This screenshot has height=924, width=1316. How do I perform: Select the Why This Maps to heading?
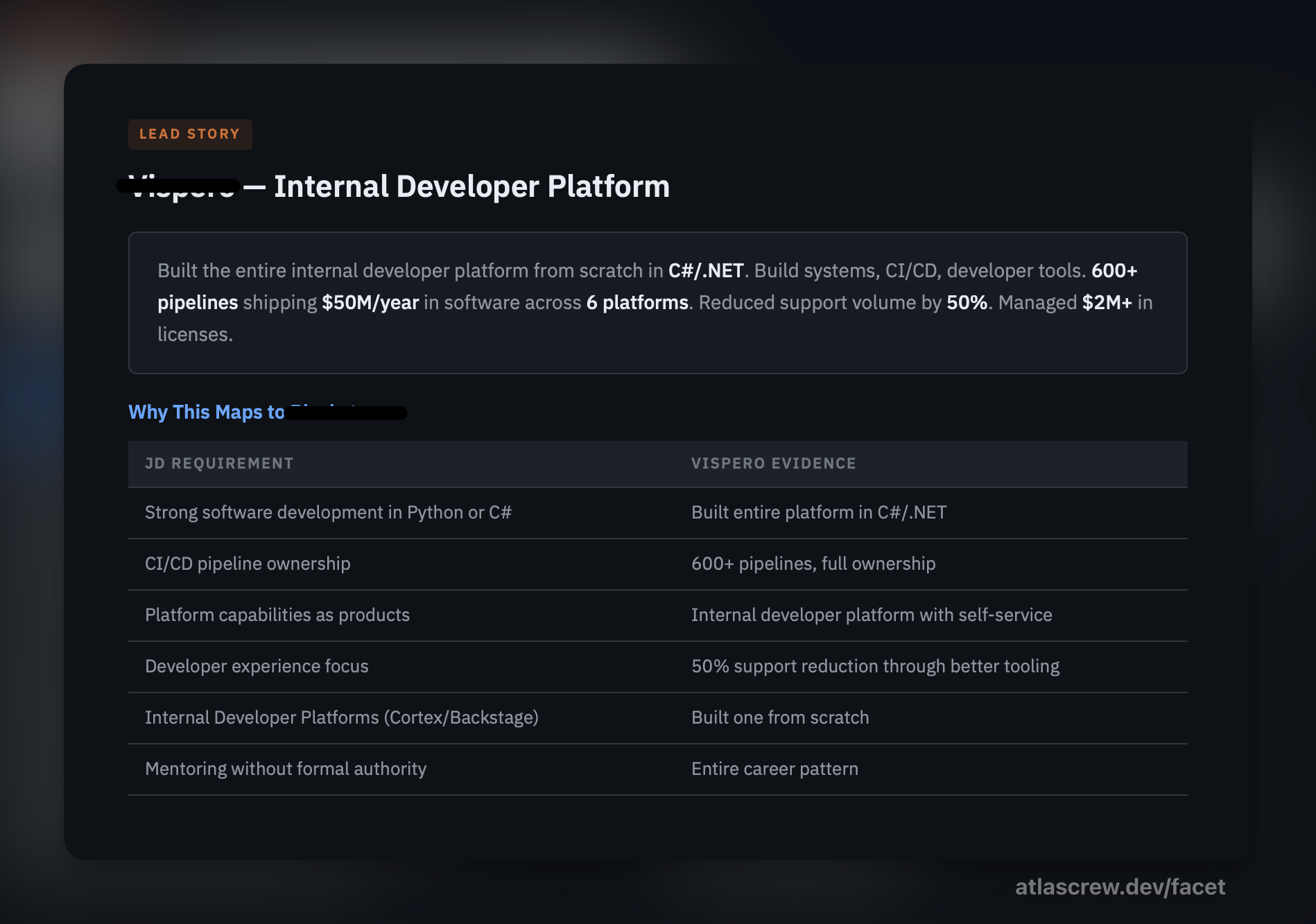click(x=207, y=412)
